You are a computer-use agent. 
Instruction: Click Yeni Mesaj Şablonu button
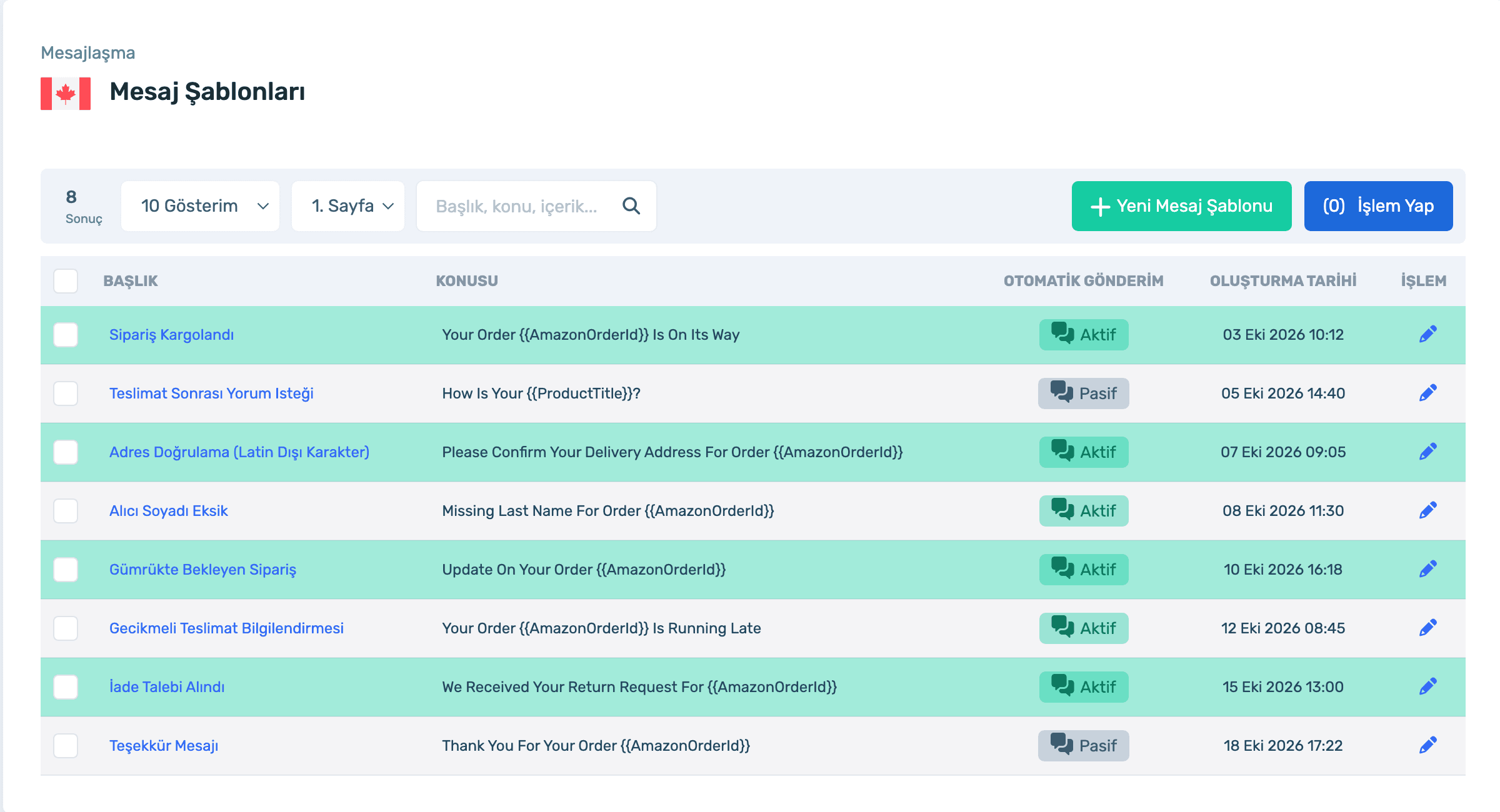point(1181,206)
